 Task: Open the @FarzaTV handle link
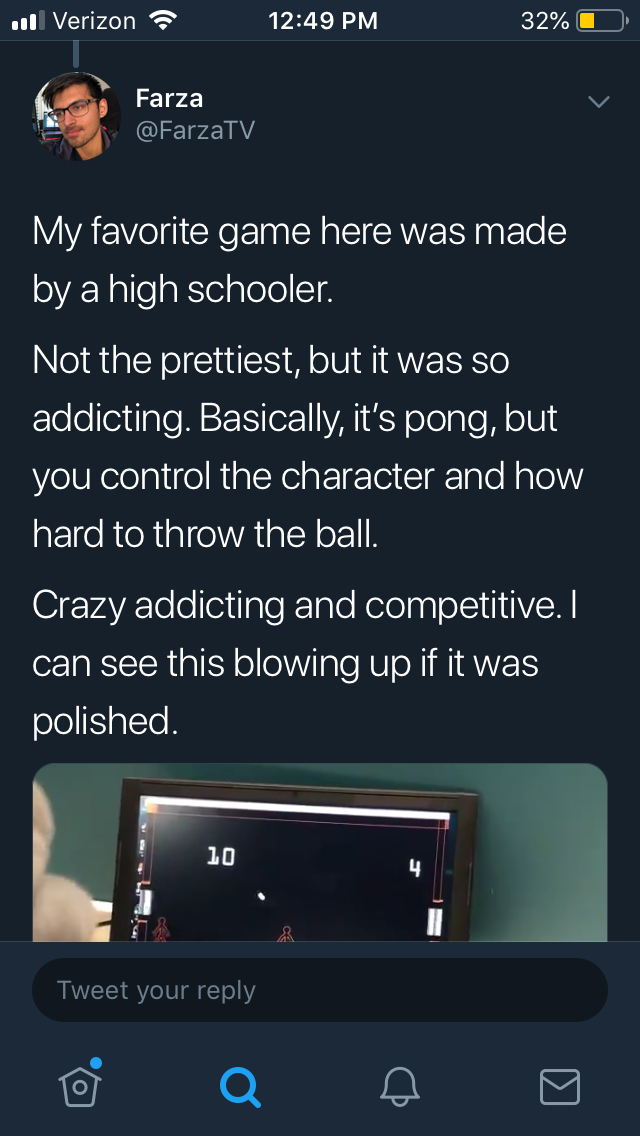click(x=194, y=130)
